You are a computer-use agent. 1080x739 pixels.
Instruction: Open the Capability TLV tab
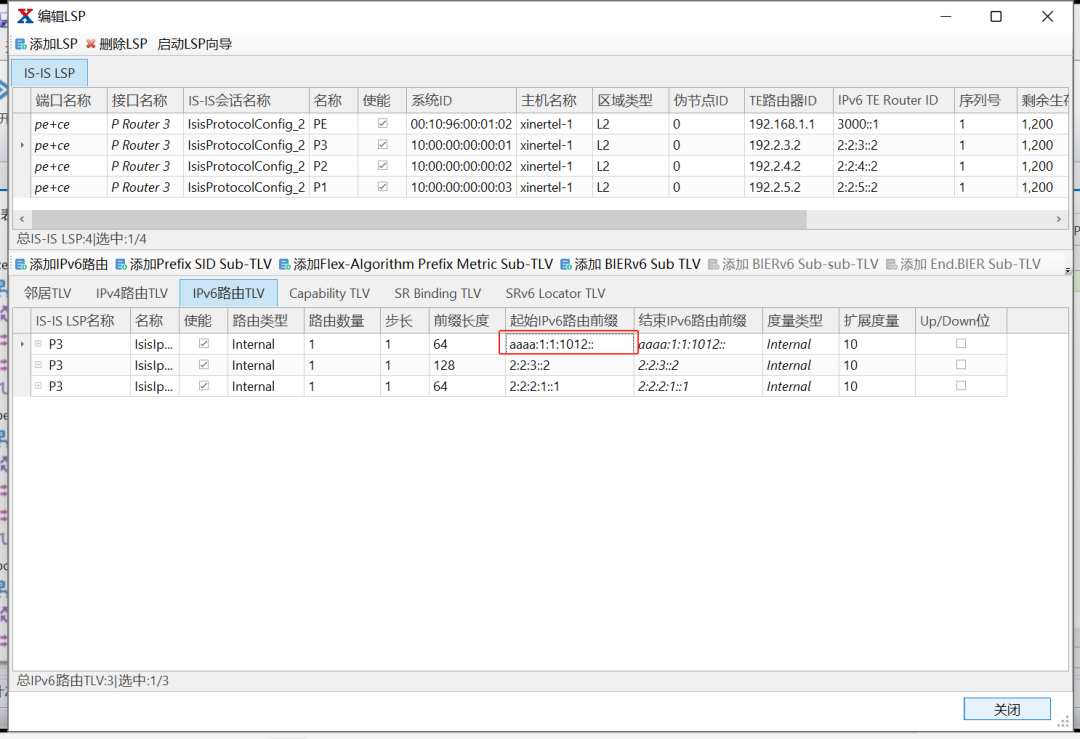(329, 294)
